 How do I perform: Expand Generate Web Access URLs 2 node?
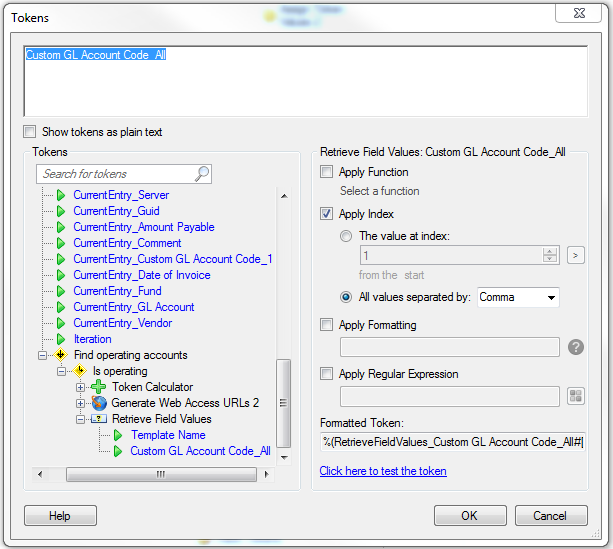[80, 403]
